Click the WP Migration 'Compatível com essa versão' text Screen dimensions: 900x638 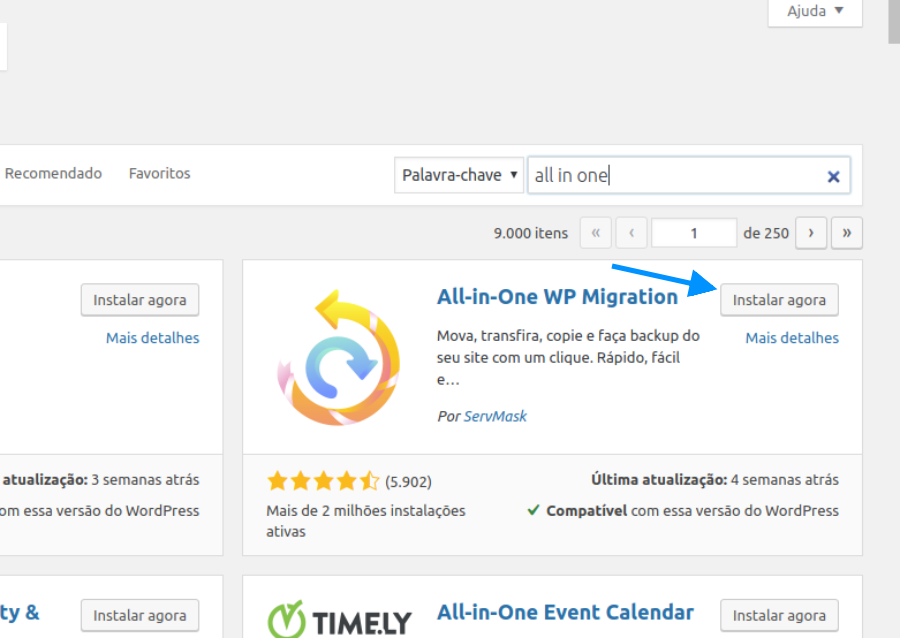[692, 511]
